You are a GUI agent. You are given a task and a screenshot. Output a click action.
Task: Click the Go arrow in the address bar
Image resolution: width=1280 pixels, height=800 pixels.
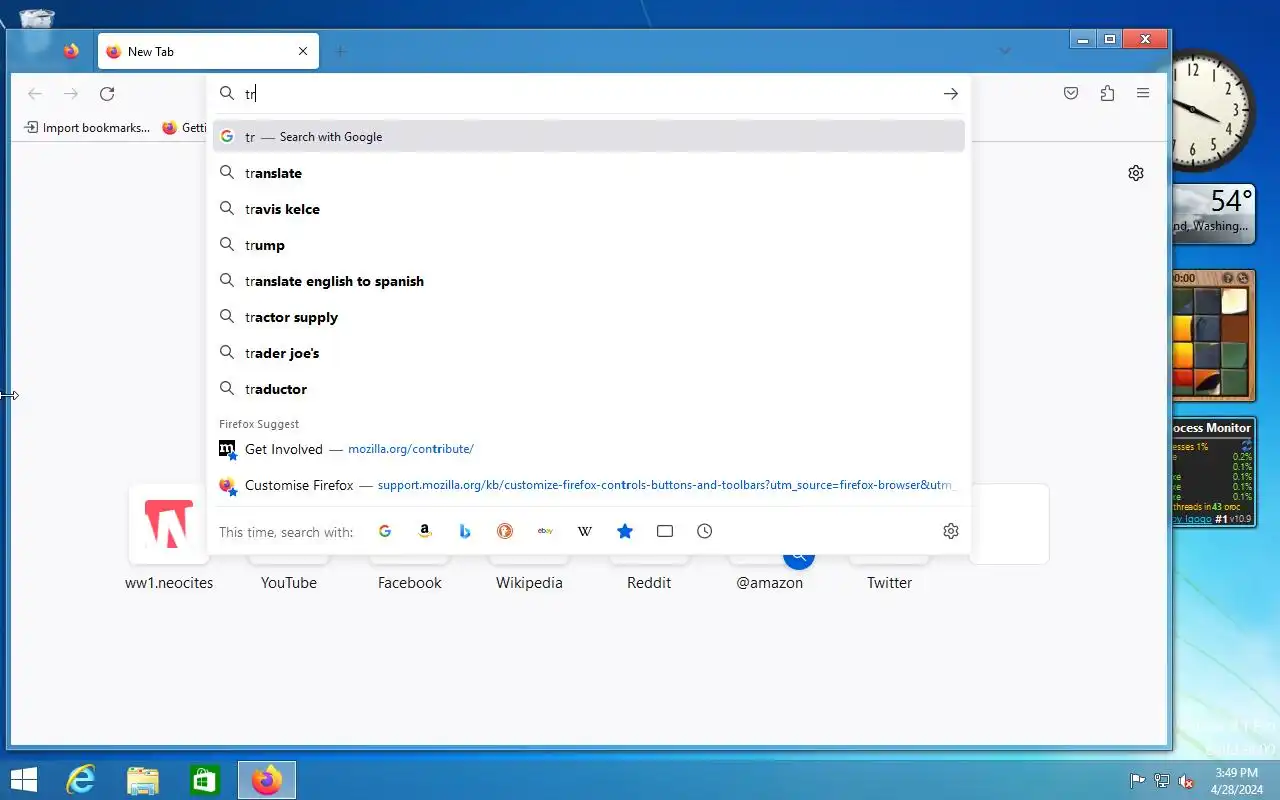(x=950, y=94)
